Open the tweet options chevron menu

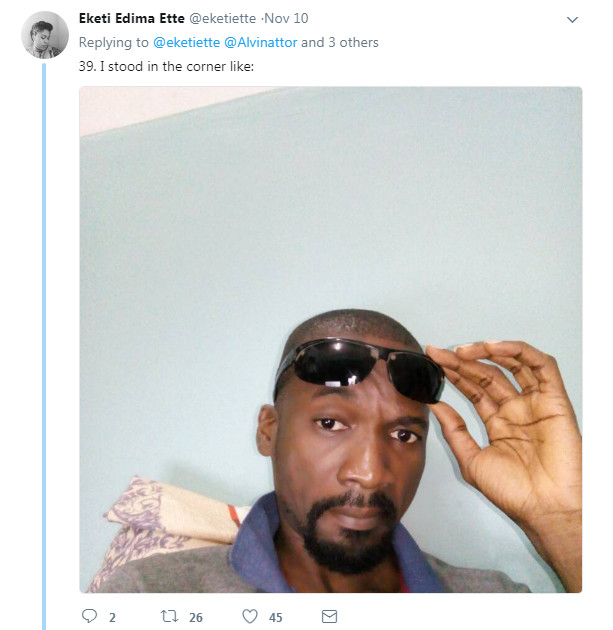pyautogui.click(x=572, y=19)
